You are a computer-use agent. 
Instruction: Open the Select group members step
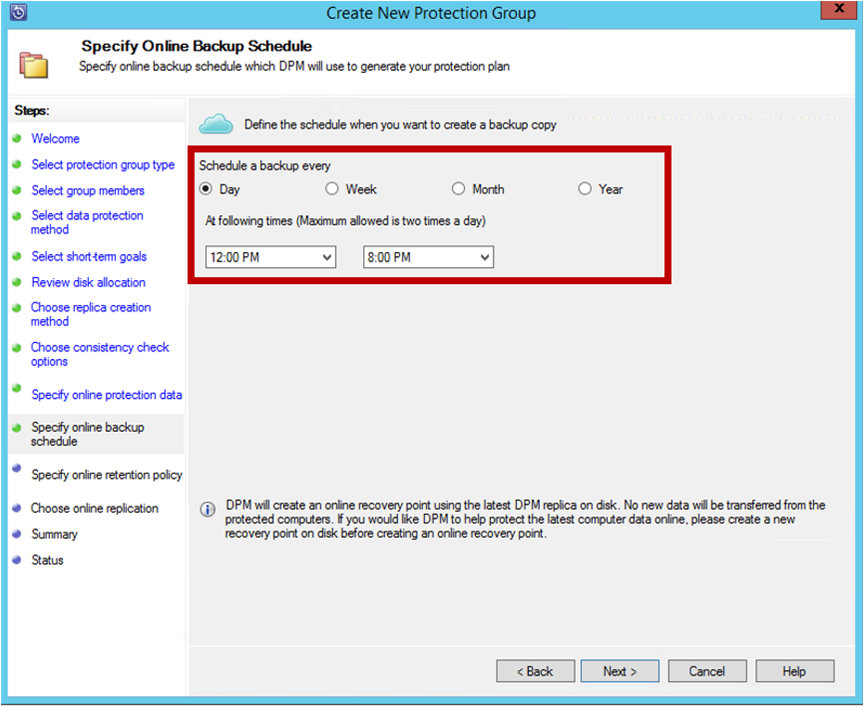pos(88,190)
